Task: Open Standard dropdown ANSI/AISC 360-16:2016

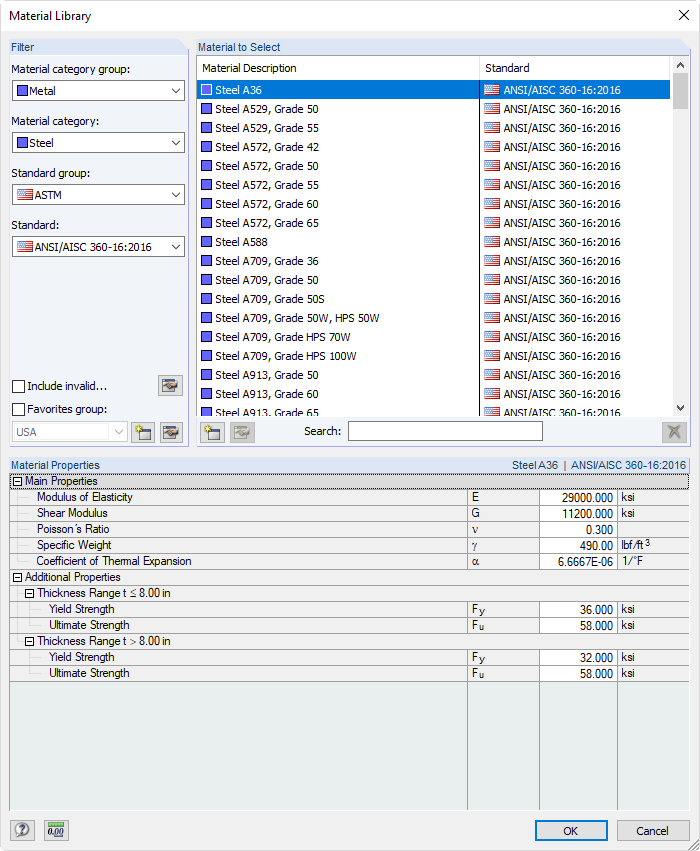Action: pyautogui.click(x=98, y=247)
